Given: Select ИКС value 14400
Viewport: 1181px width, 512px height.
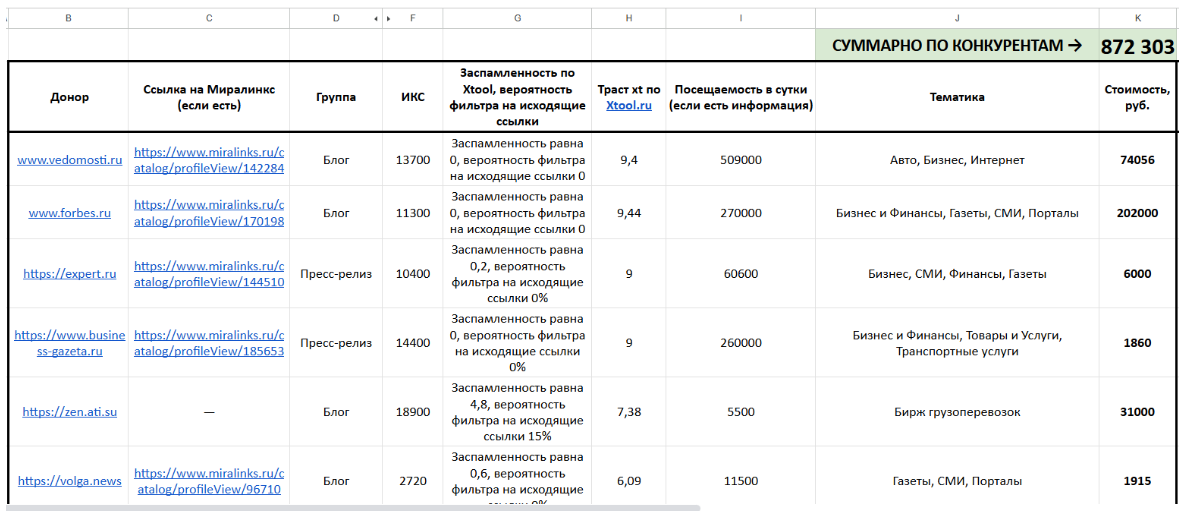Looking at the screenshot, I should click(413, 343).
